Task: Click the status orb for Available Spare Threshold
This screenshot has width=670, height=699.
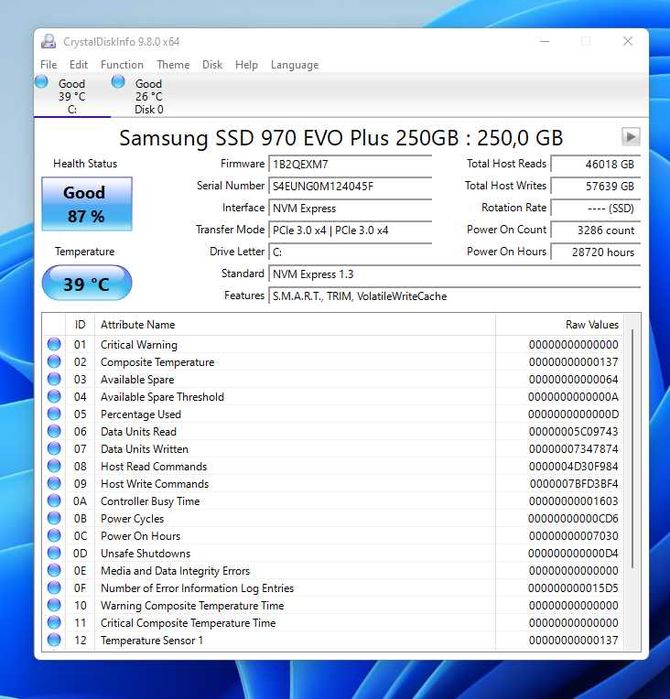Action: click(x=54, y=396)
